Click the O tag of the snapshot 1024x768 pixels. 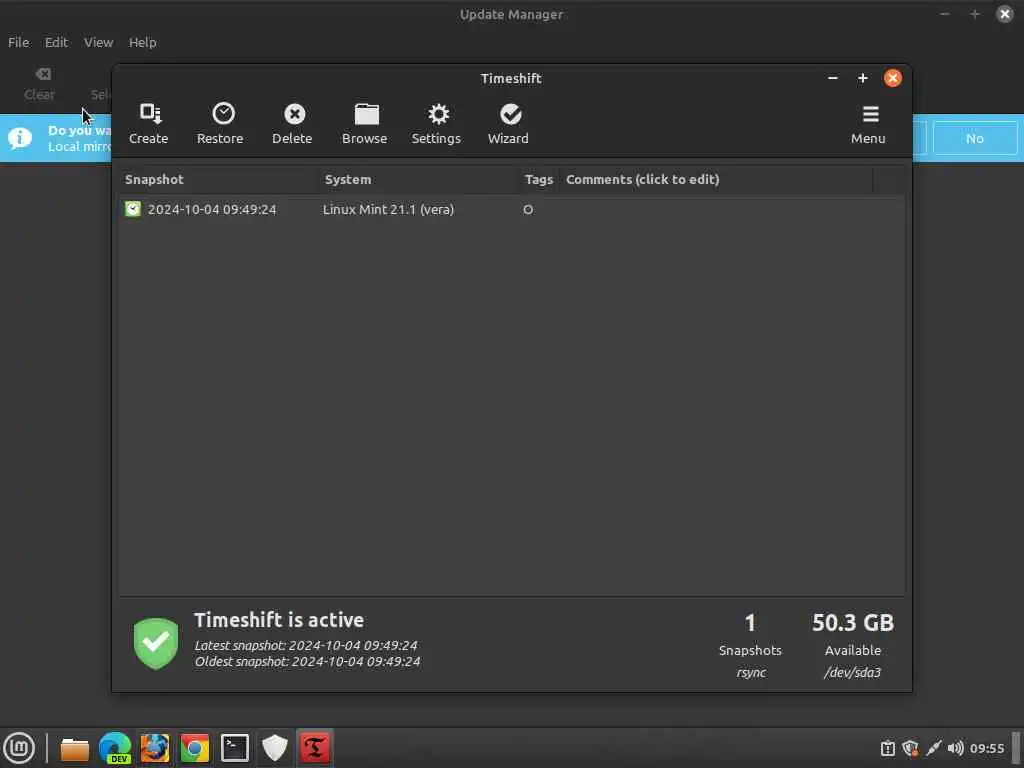pos(528,210)
